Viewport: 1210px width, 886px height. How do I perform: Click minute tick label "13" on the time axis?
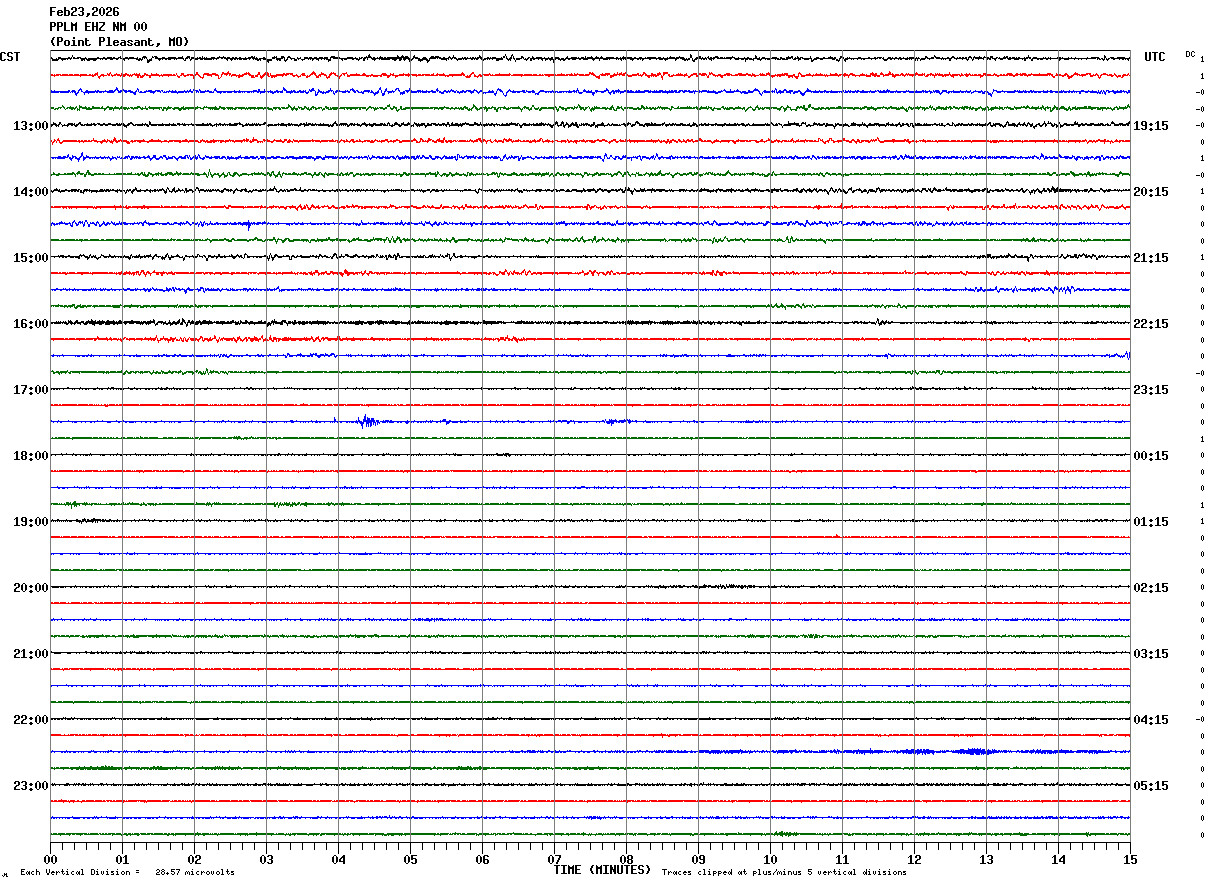987,859
